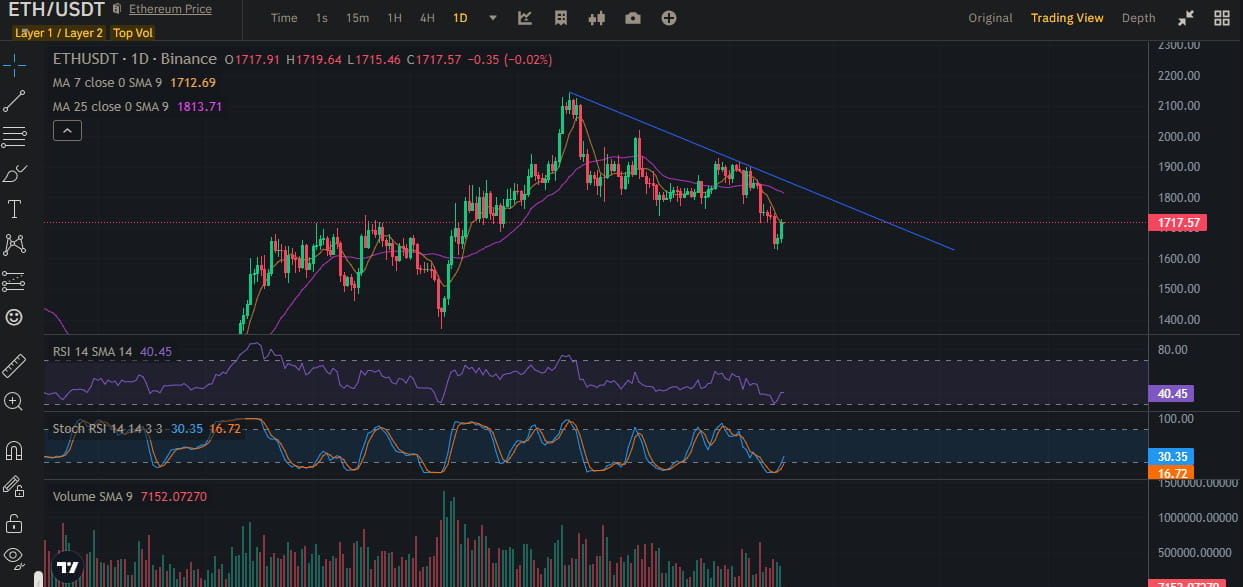Select the Time interval option
Screen dimensions: 1243x587
click(284, 18)
